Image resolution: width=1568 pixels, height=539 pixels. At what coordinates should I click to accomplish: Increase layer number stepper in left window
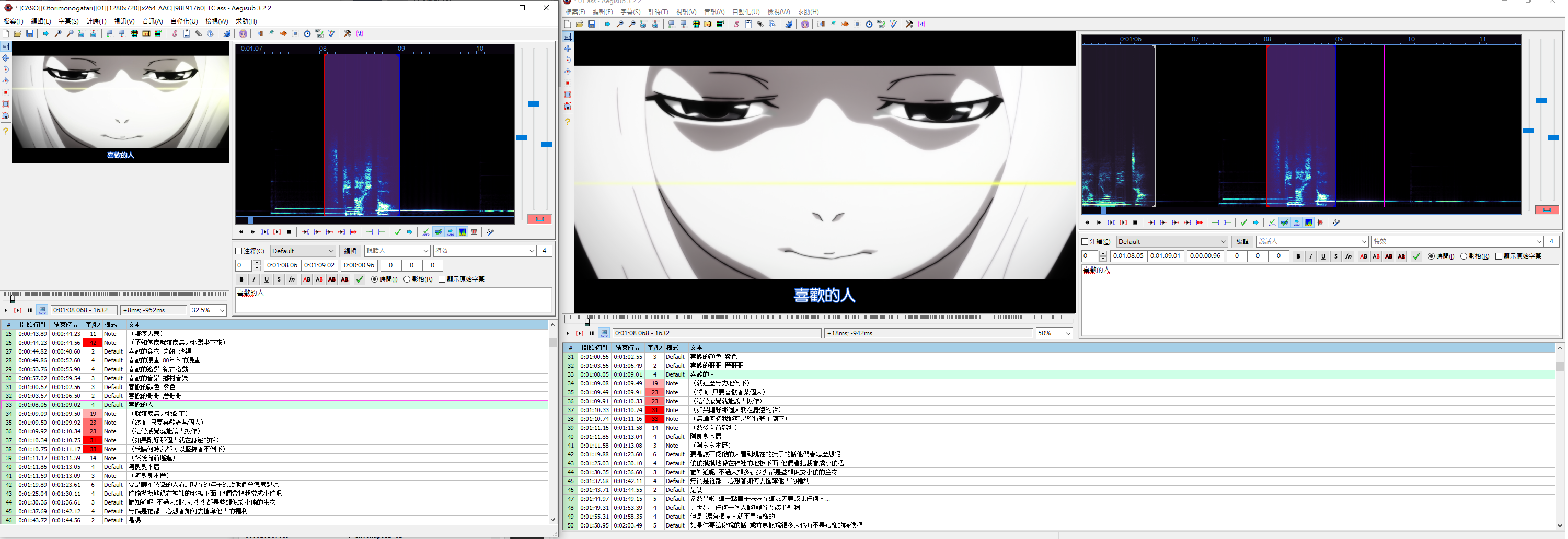(256, 263)
